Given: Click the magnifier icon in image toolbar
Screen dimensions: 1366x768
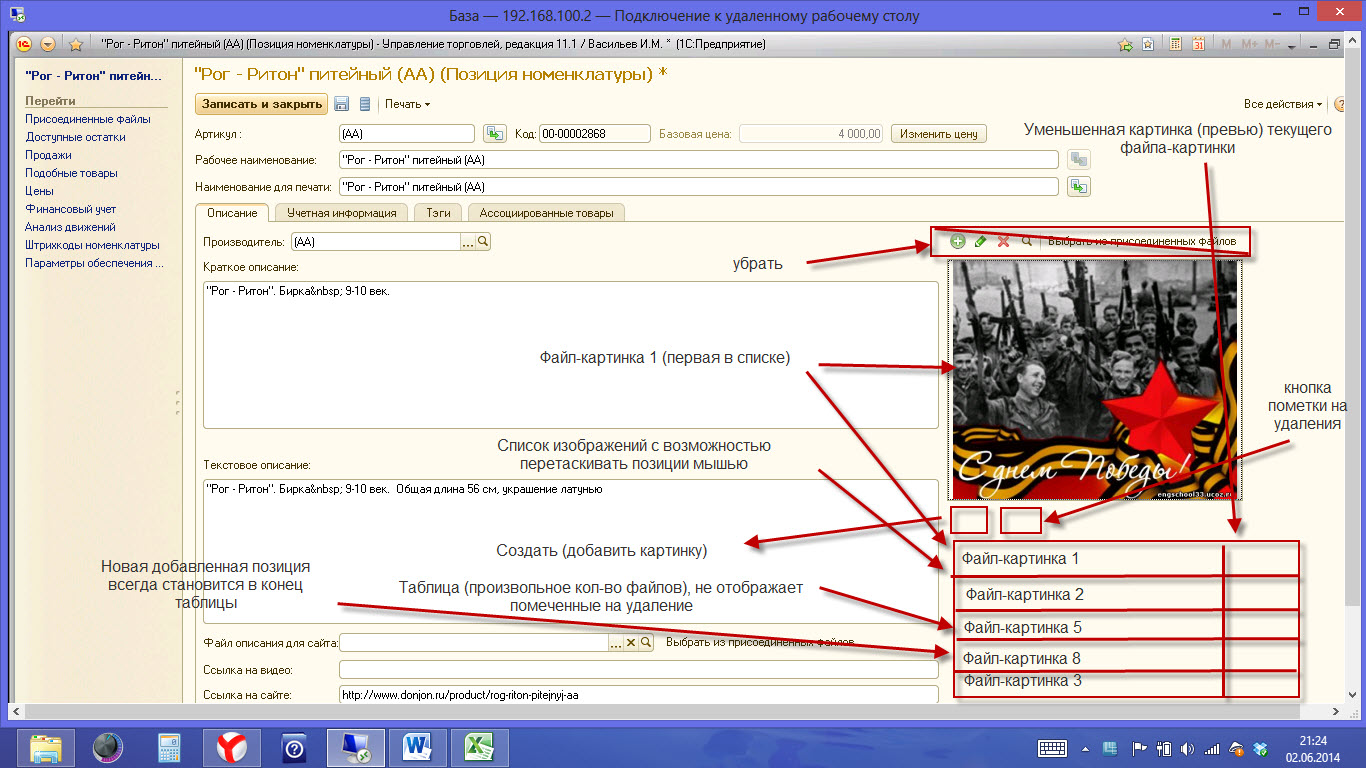Looking at the screenshot, I should 1026,241.
